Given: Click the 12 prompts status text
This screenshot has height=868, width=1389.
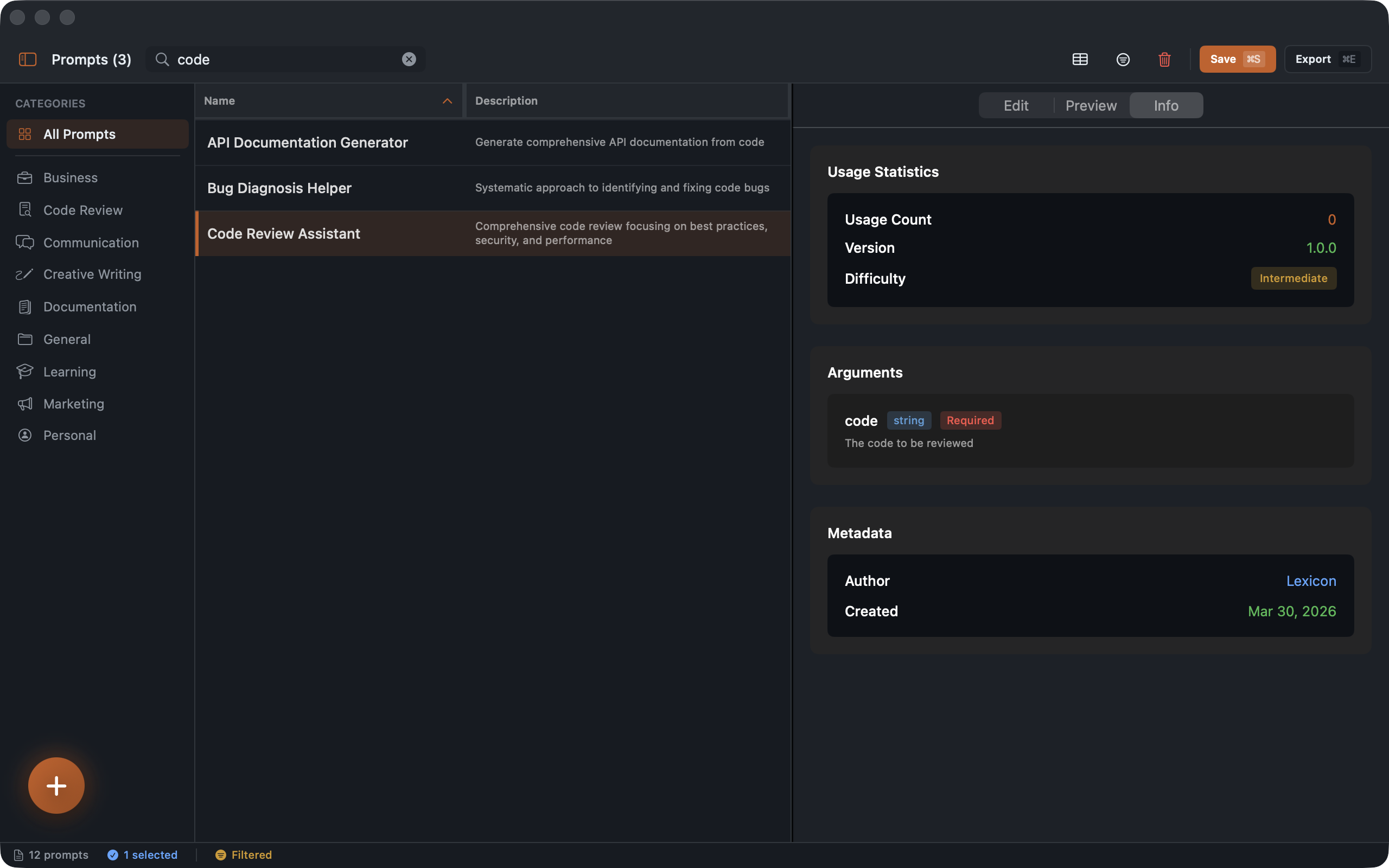Looking at the screenshot, I should pyautogui.click(x=59, y=855).
